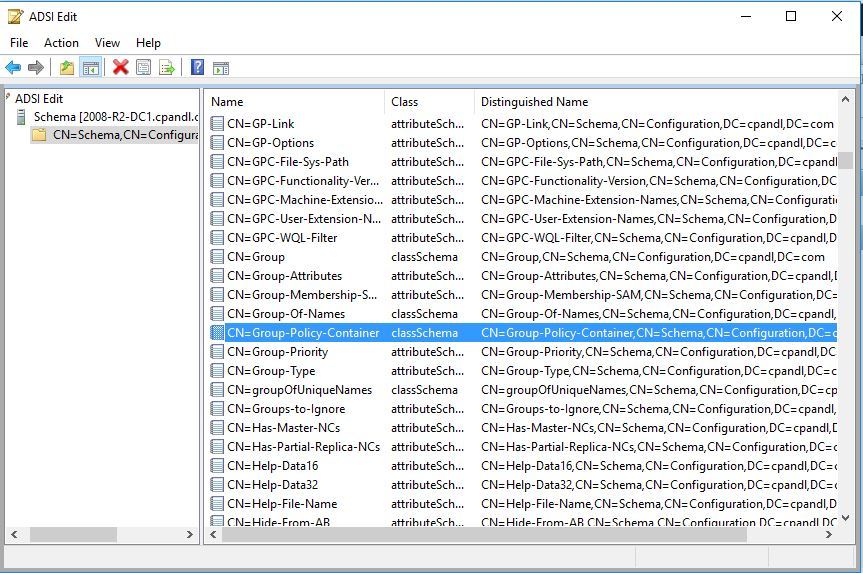Image resolution: width=863 pixels, height=573 pixels.
Task: Select the CN=GPC-Machine-Extensio... name cell
Action: pos(304,200)
